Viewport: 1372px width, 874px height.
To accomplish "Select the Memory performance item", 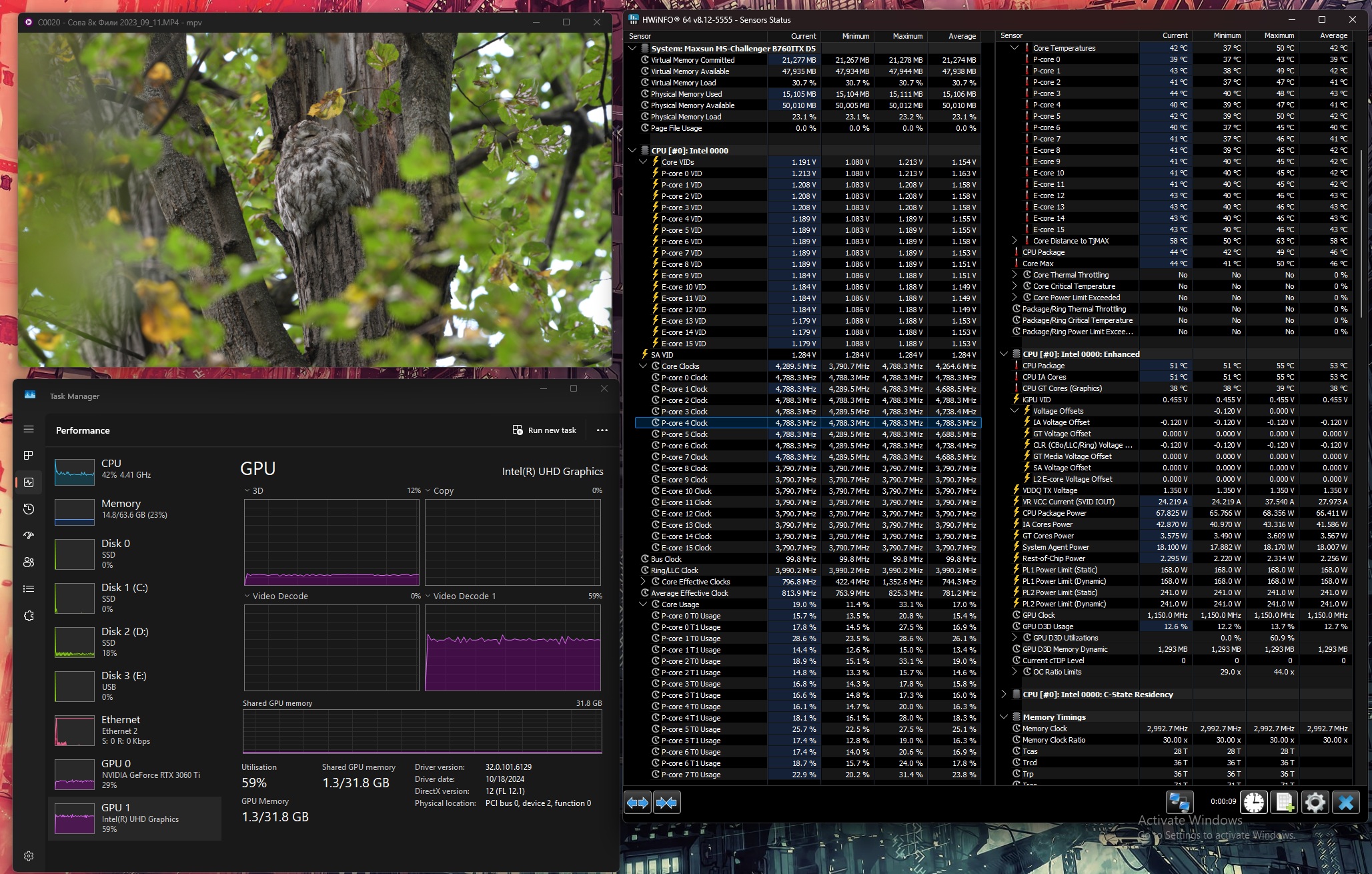I will click(133, 508).
